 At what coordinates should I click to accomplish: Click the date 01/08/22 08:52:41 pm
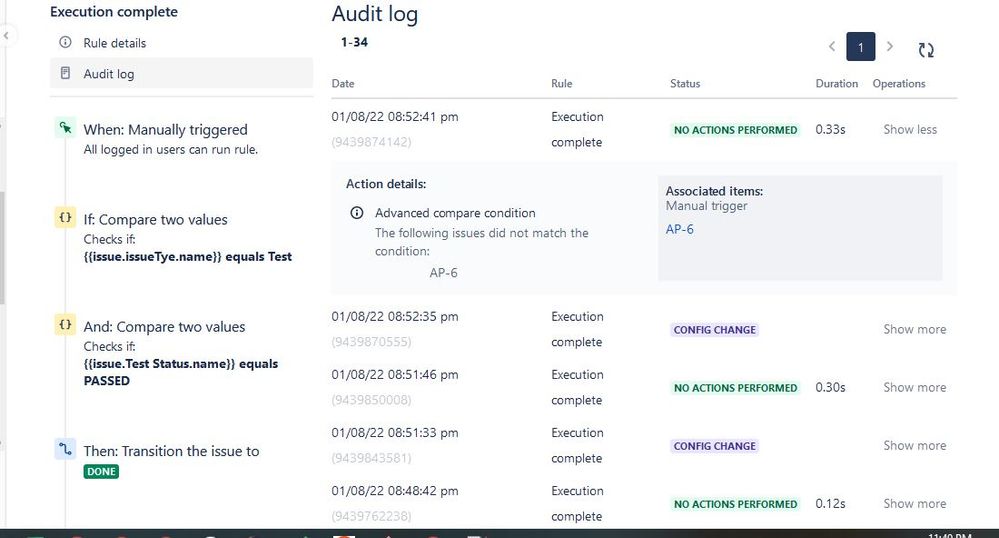tap(394, 117)
